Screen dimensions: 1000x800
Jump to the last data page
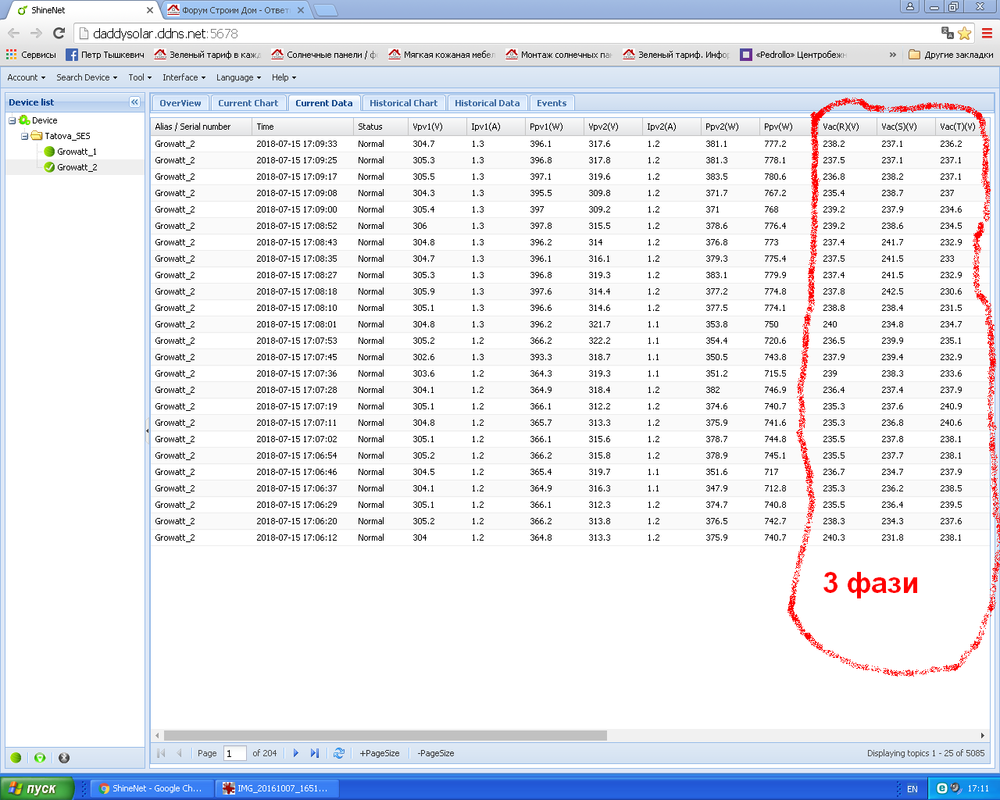click(x=315, y=753)
